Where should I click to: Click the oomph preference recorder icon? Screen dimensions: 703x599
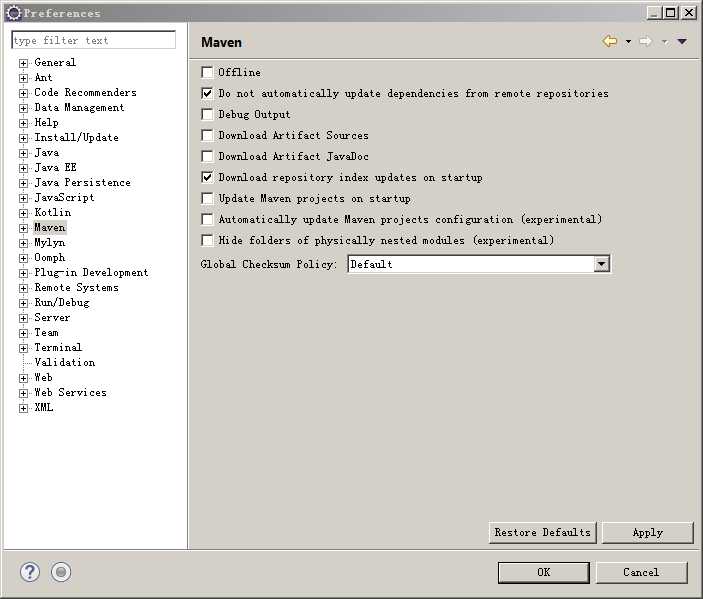tap(61, 572)
